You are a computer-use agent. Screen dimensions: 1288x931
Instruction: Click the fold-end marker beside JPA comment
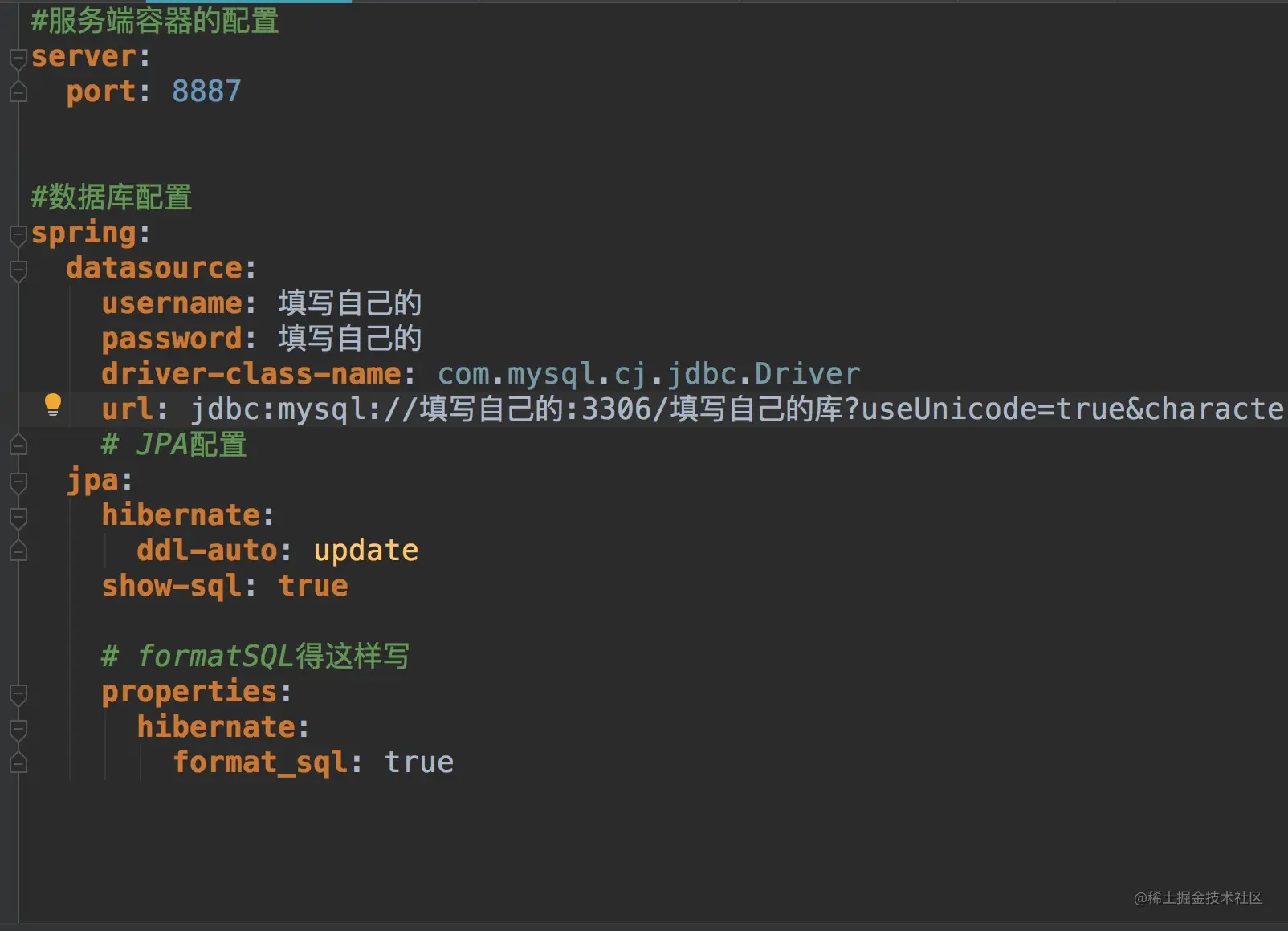[18, 445]
